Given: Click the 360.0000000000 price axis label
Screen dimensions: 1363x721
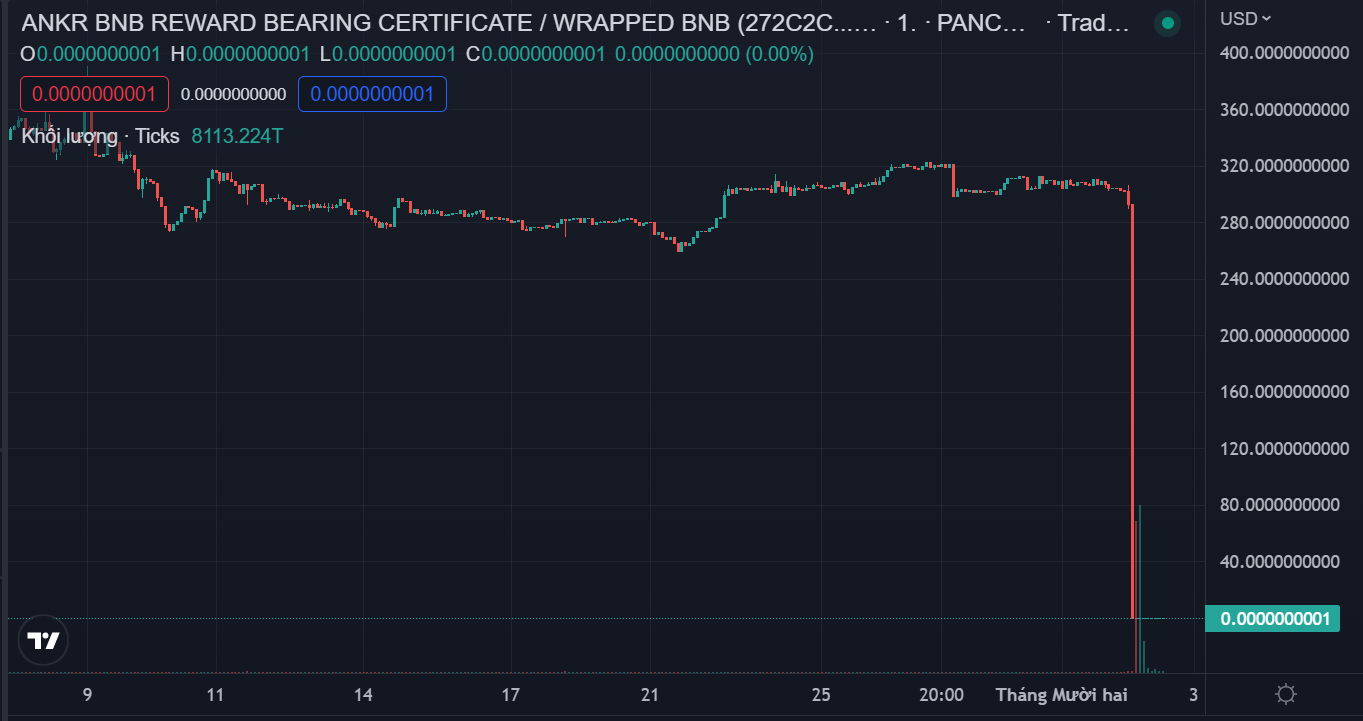Looking at the screenshot, I should (x=1284, y=108).
